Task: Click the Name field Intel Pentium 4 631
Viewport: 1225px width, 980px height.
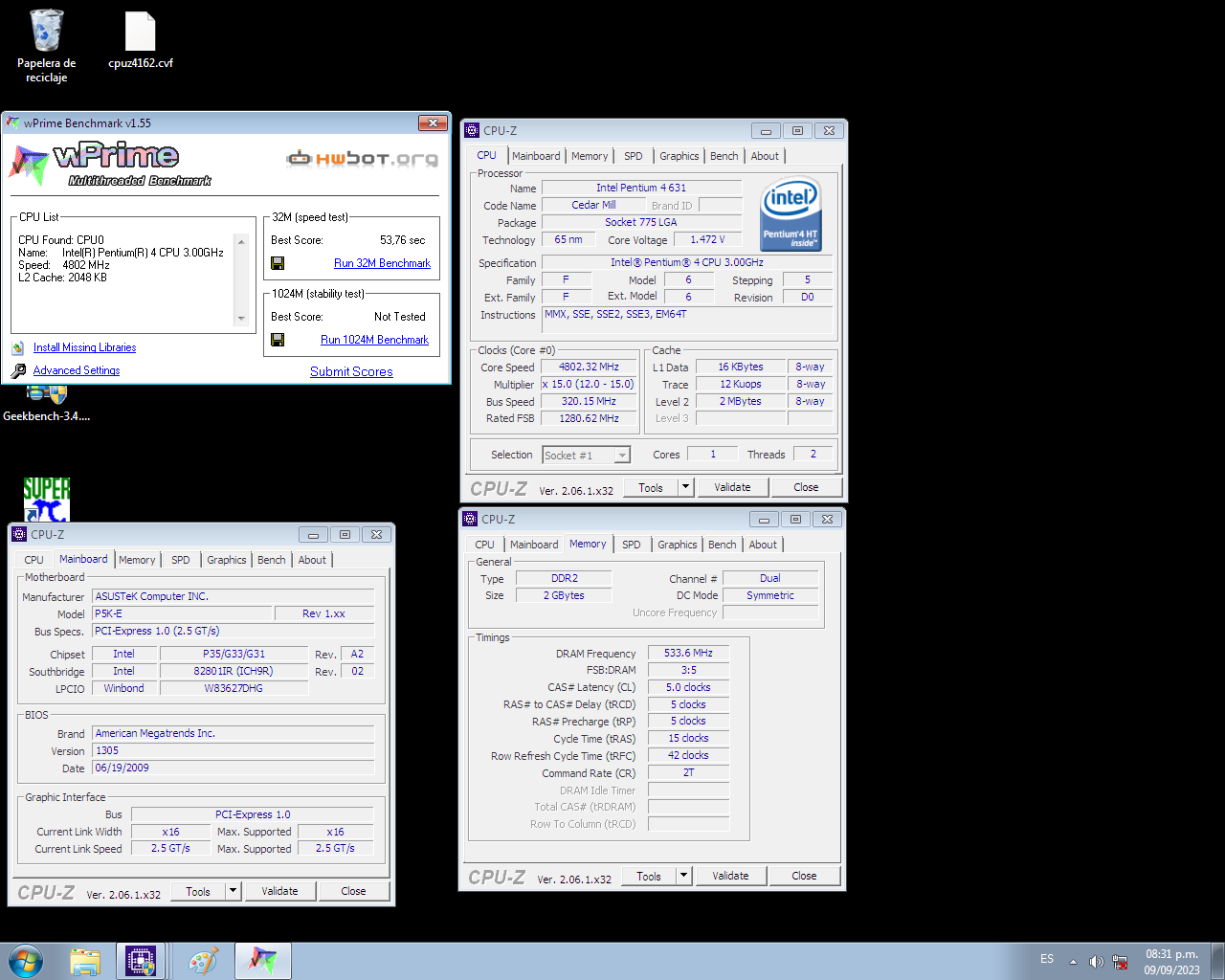Action: click(x=641, y=188)
